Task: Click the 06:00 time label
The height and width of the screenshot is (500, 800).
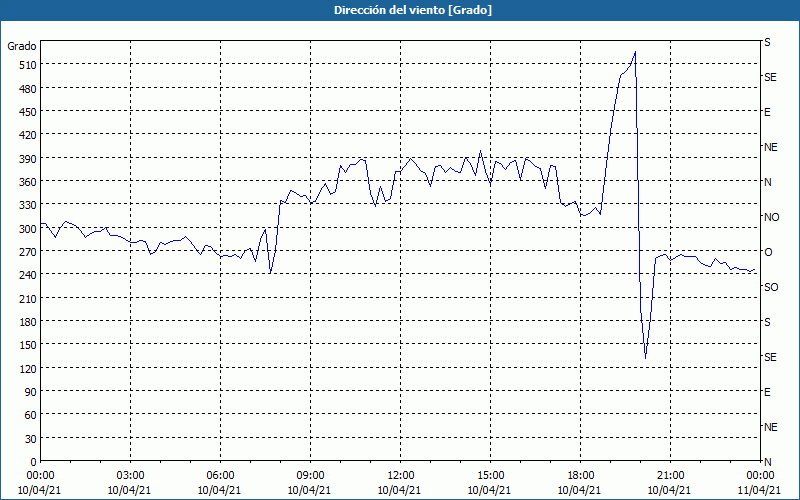Action: pos(220,476)
